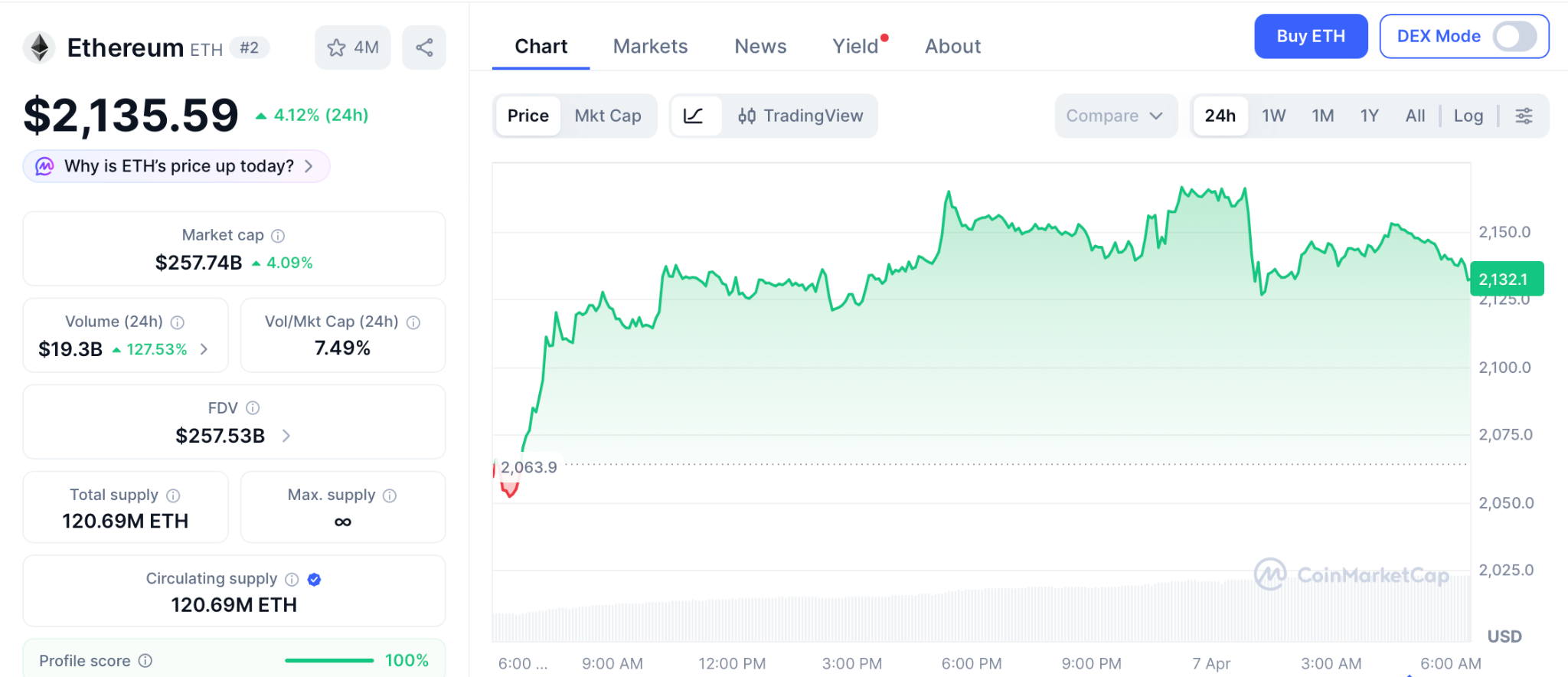This screenshot has height=677, width=1568.
Task: Click the Buy ETH button
Action: [x=1310, y=36]
